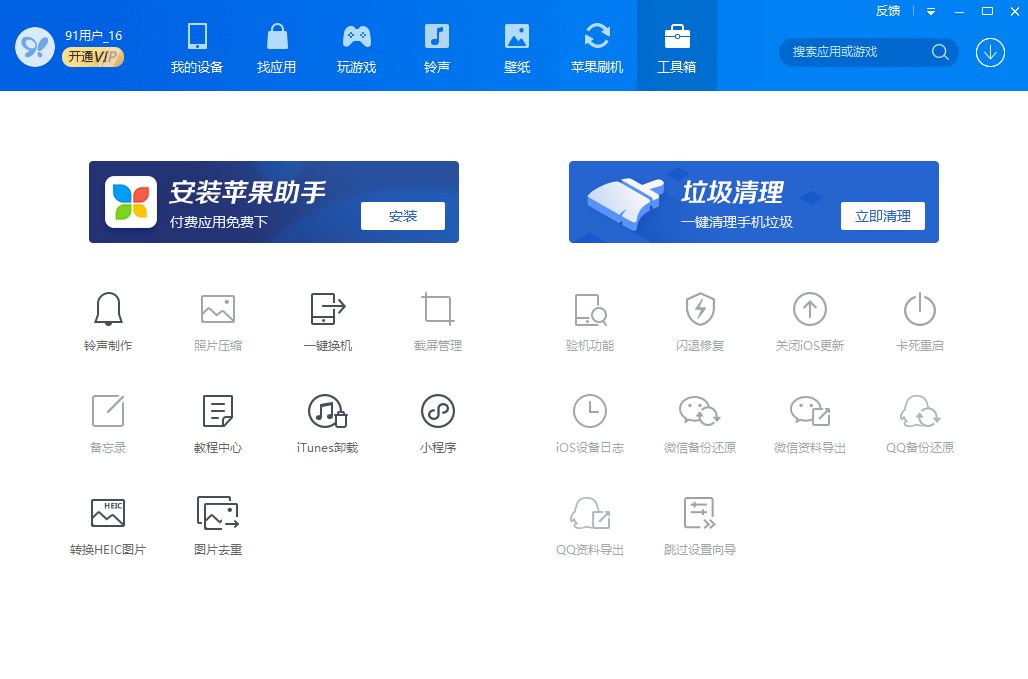Open the 小程序 mini programs tool

(438, 423)
